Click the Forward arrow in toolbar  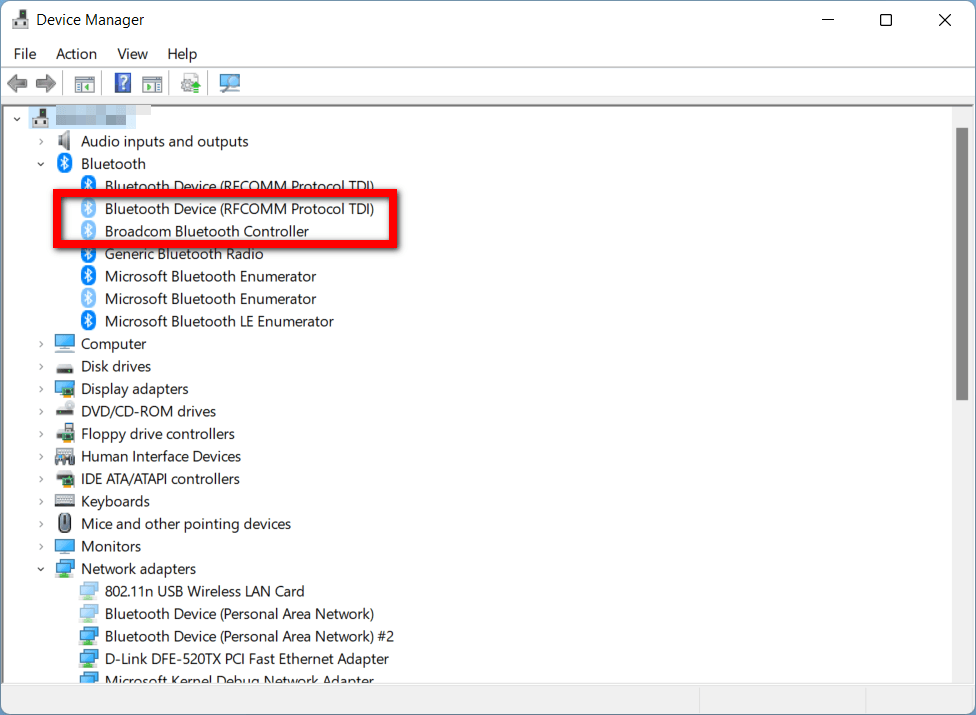[x=45, y=84]
